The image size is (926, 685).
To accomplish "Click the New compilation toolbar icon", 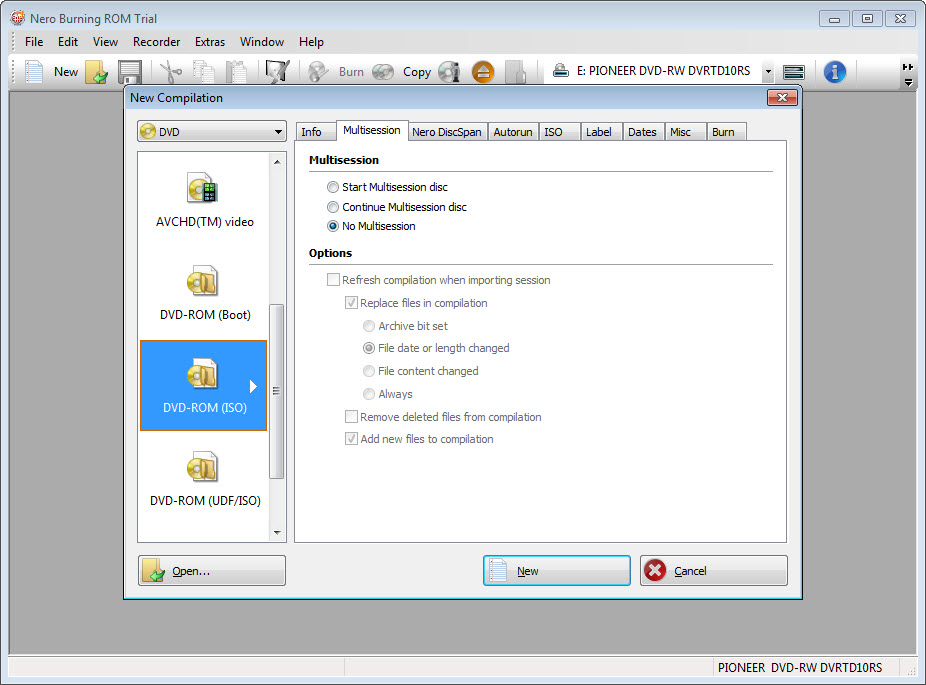I will [34, 72].
